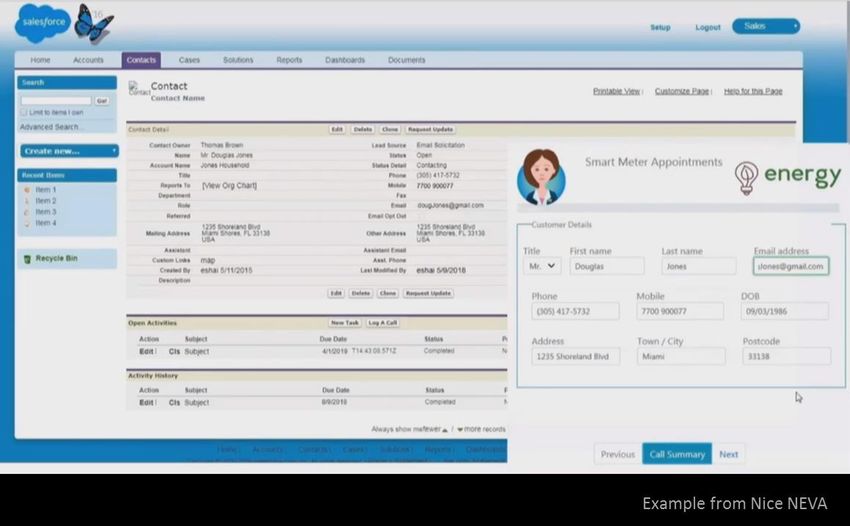The width and height of the screenshot is (850, 526).
Task: Click the Town / City field Miami
Action: 681,356
